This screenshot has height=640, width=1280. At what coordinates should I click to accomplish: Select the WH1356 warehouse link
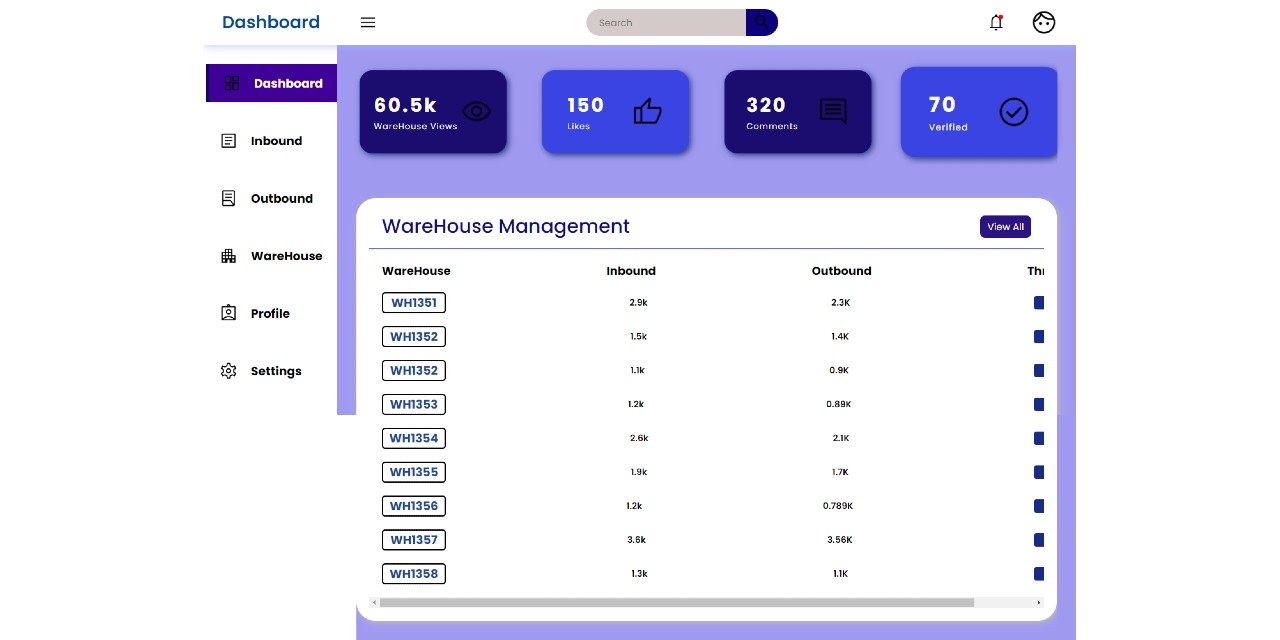[413, 506]
